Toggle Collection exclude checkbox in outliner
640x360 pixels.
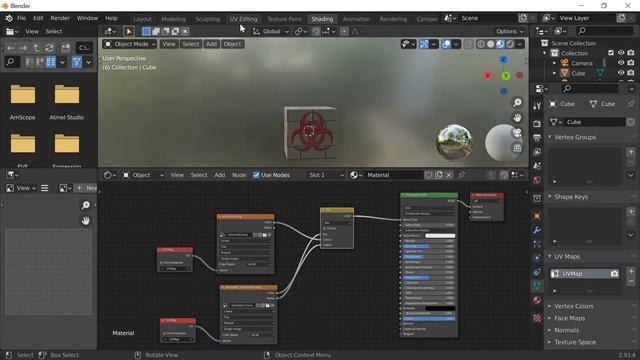611,53
